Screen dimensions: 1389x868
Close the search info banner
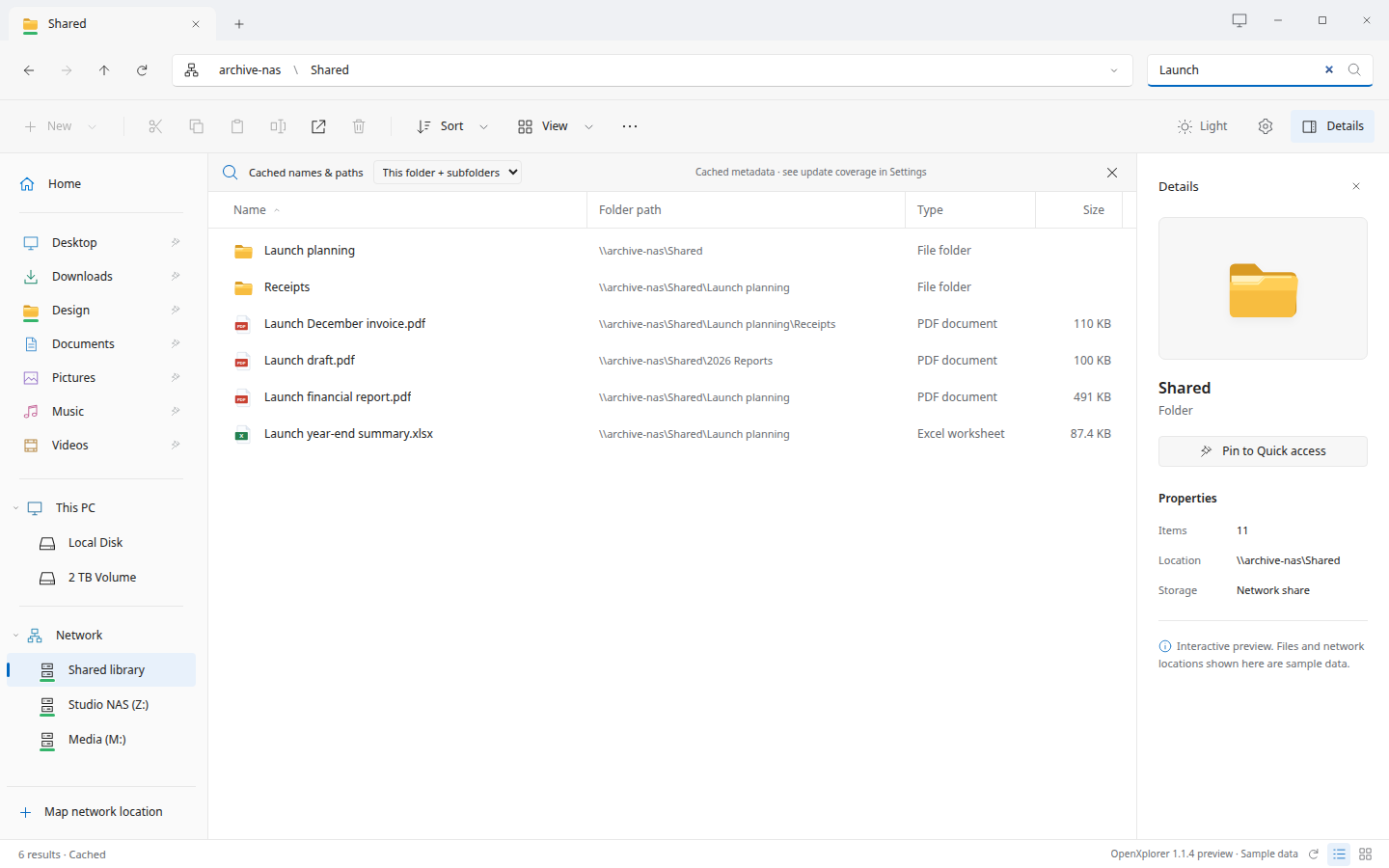(1112, 173)
